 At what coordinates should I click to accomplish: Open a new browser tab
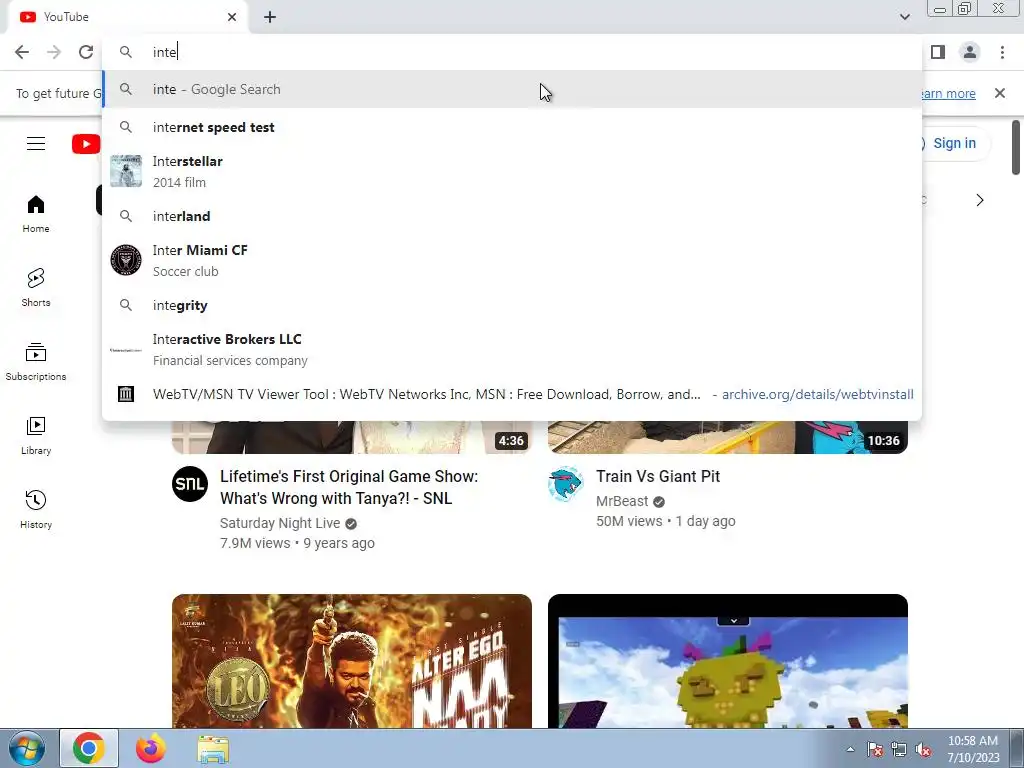(270, 17)
